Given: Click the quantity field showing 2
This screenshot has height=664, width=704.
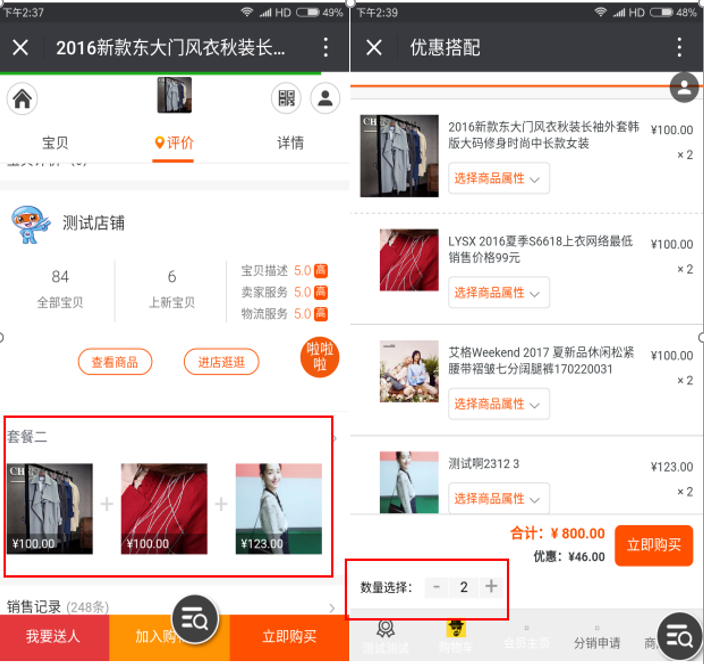Looking at the screenshot, I should point(463,587).
